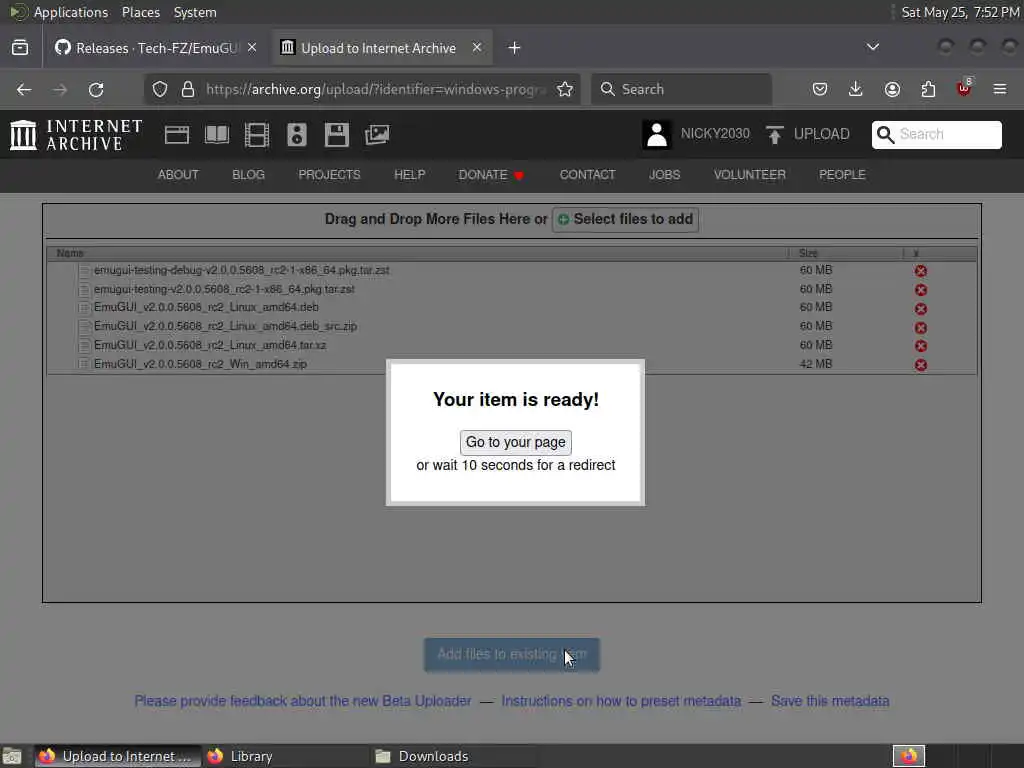This screenshot has width=1024, height=768.
Task: Open the Internet Archive audio speaker icon
Action: pyautogui.click(x=296, y=135)
